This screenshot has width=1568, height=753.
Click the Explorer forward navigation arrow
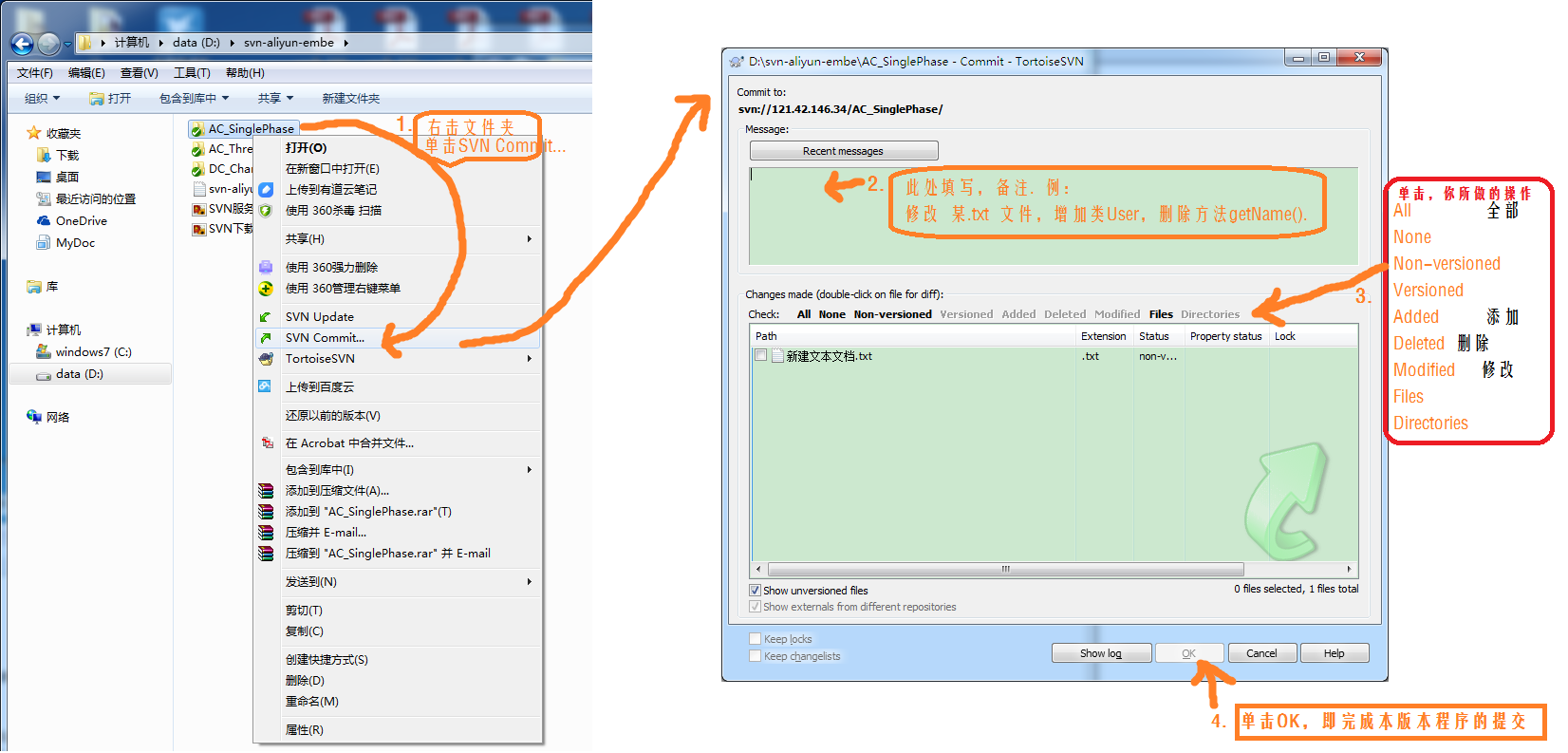pyautogui.click(x=49, y=43)
